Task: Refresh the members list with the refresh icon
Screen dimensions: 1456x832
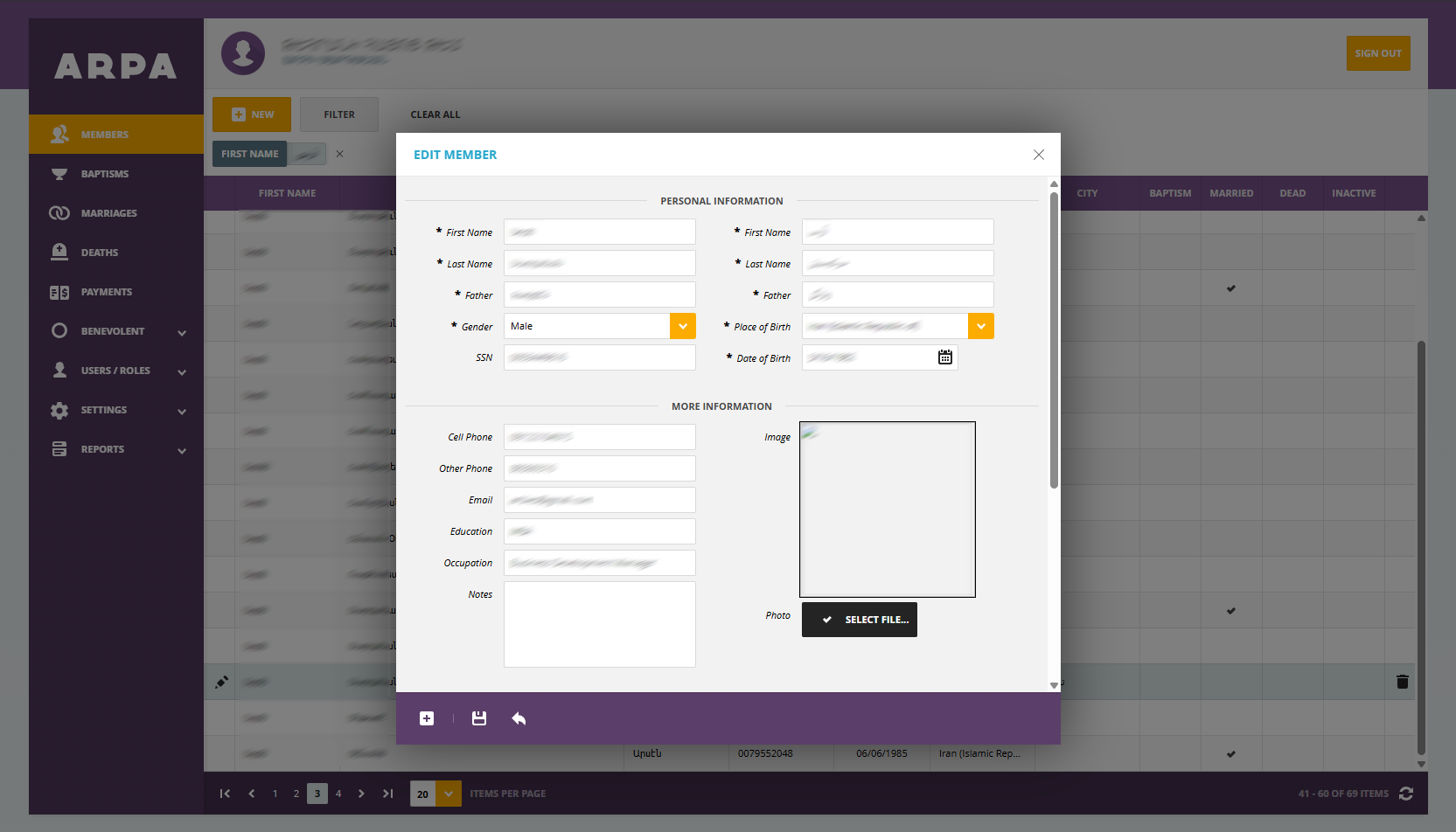Action: [x=1406, y=794]
